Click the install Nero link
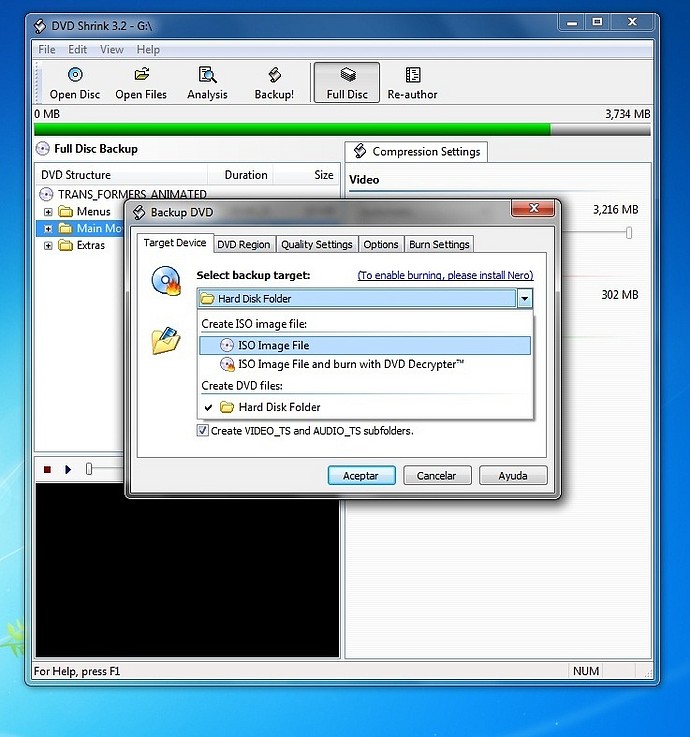This screenshot has width=690, height=737. pos(445,275)
